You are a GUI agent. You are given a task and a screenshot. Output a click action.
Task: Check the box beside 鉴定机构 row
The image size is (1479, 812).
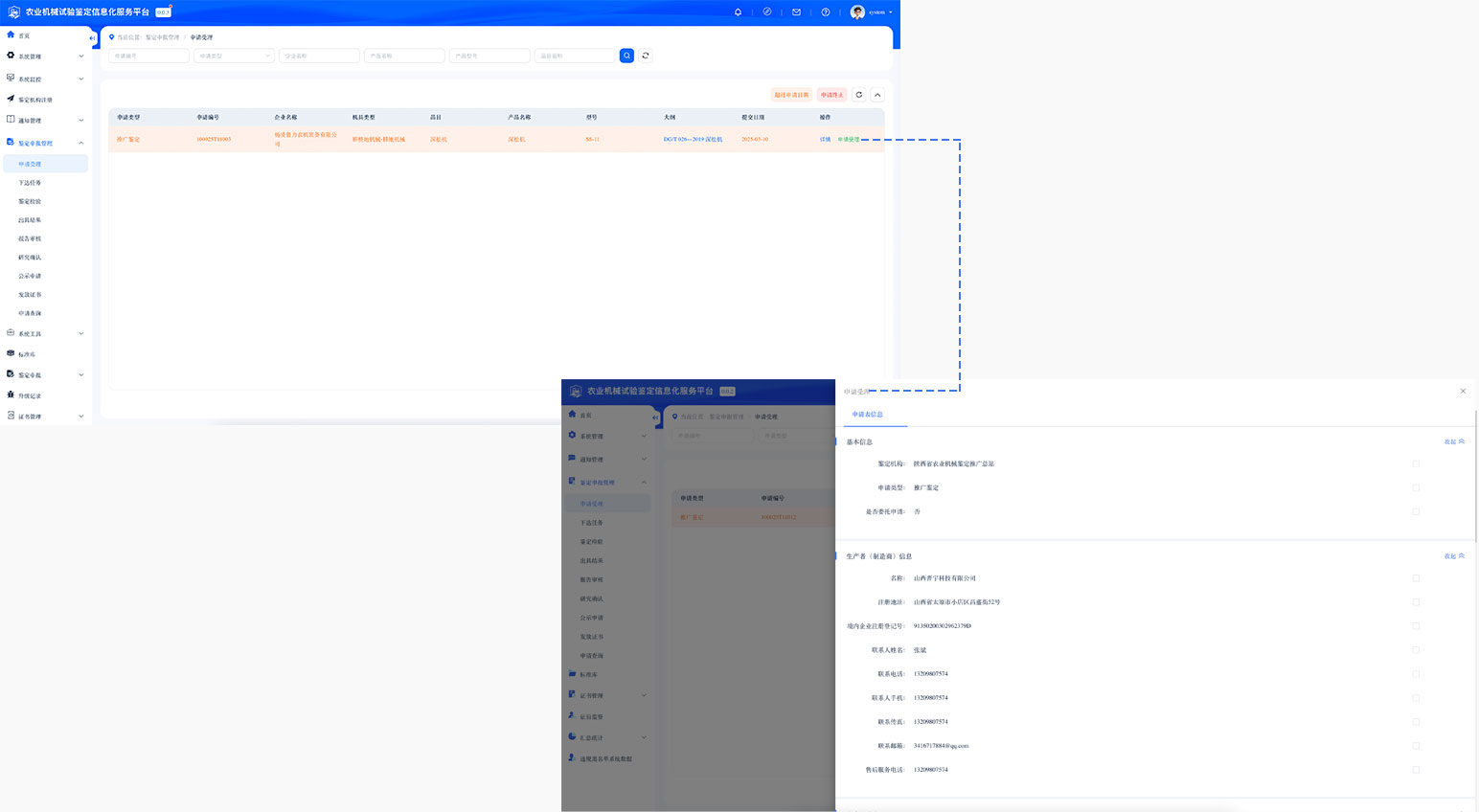1416,463
